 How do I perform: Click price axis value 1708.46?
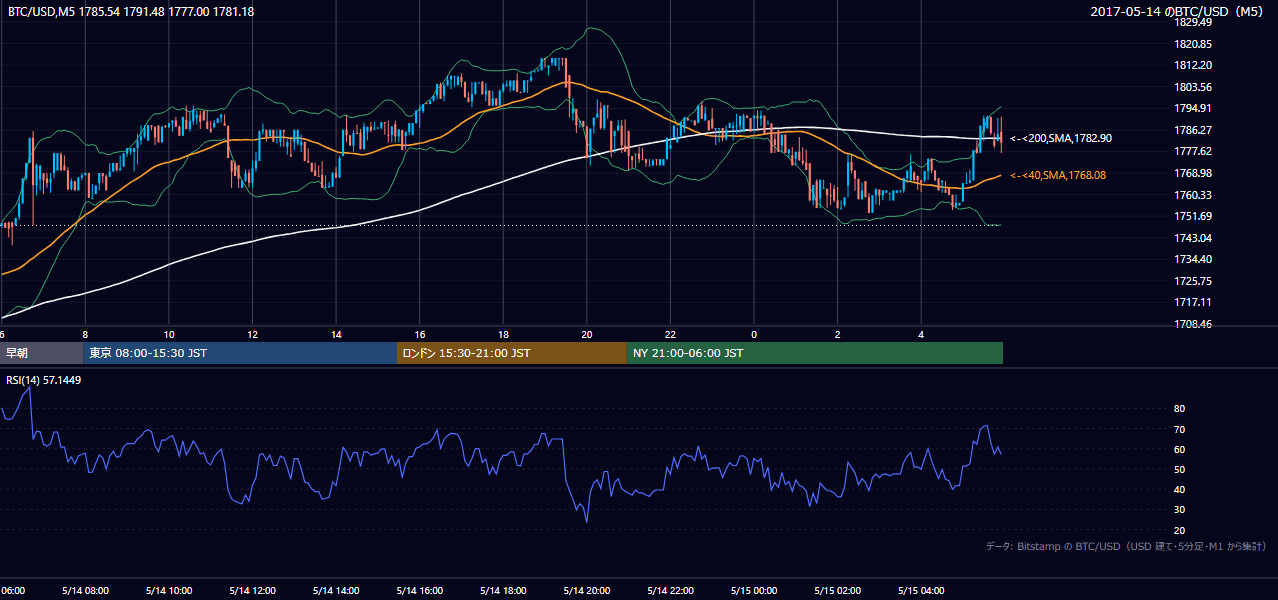pos(1193,324)
